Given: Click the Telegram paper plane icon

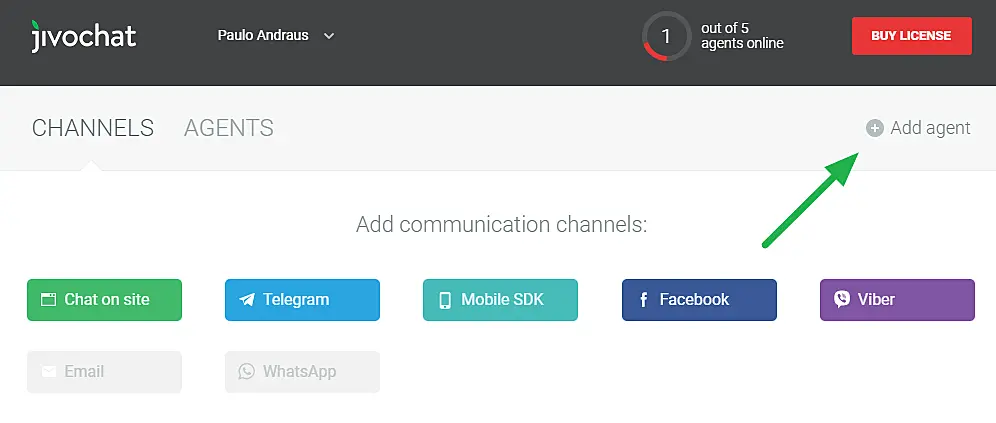Looking at the screenshot, I should pos(247,299).
